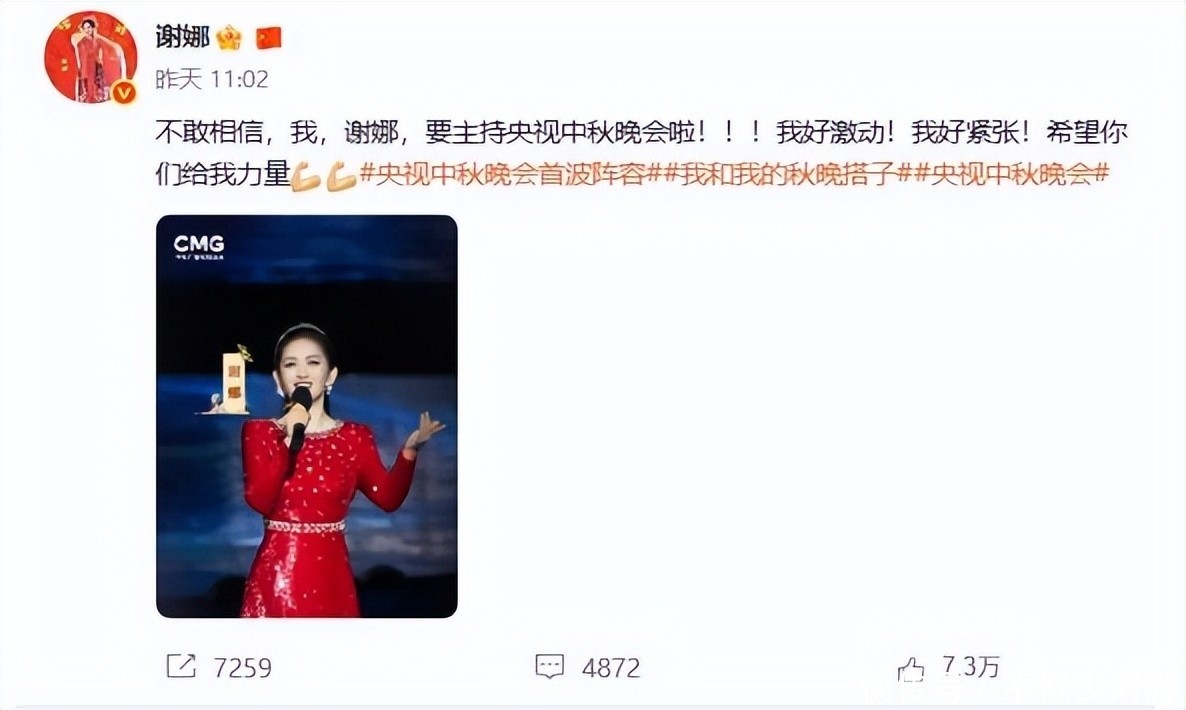Click the CMG logo in the photo

199,246
